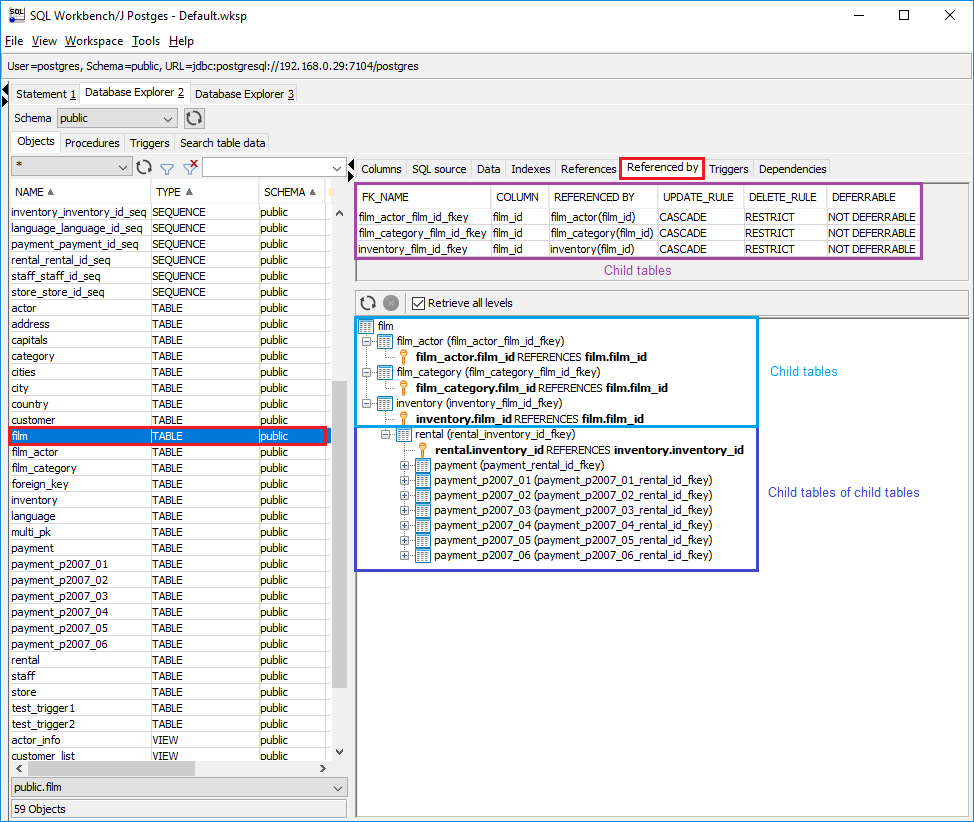
Task: Collapse the rental node in the tree
Action: coord(385,434)
